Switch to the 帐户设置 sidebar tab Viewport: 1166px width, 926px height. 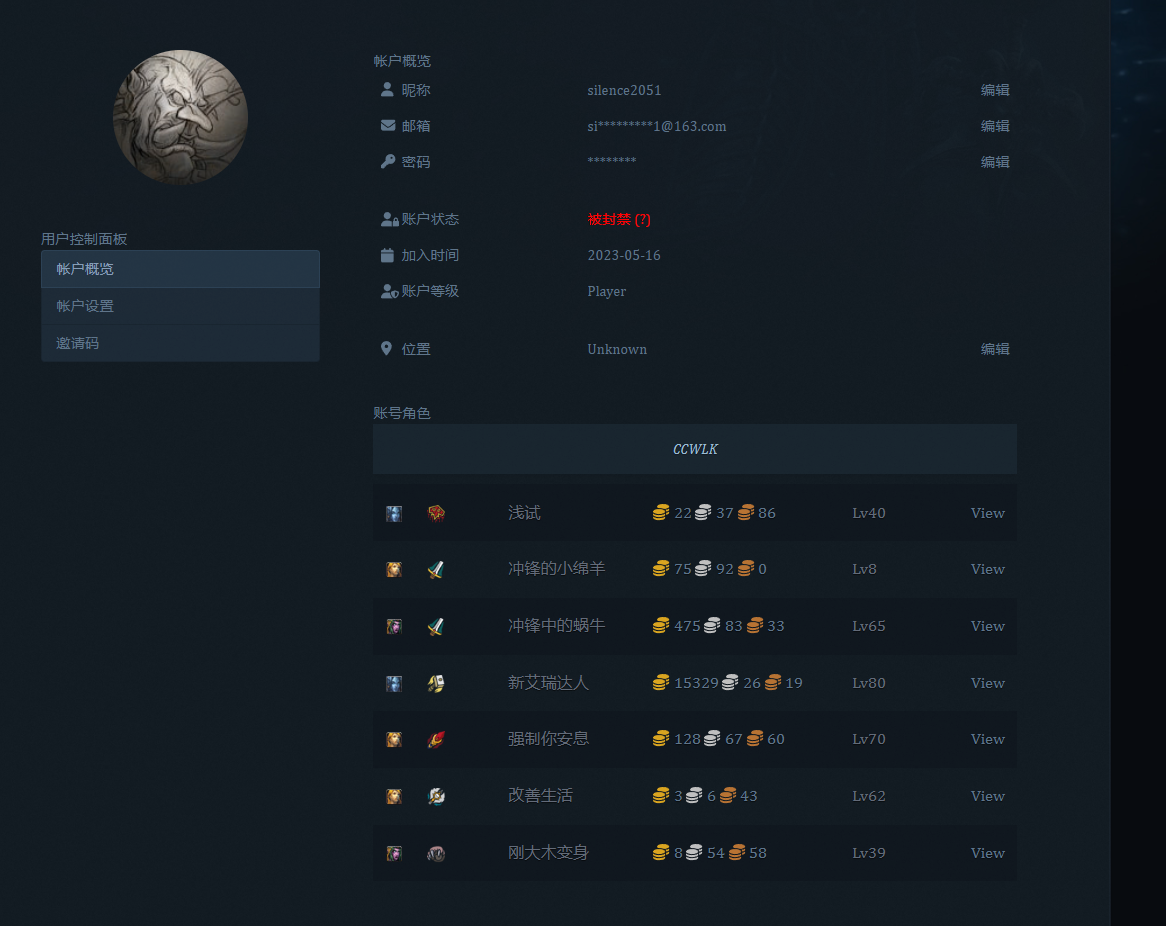[180, 306]
